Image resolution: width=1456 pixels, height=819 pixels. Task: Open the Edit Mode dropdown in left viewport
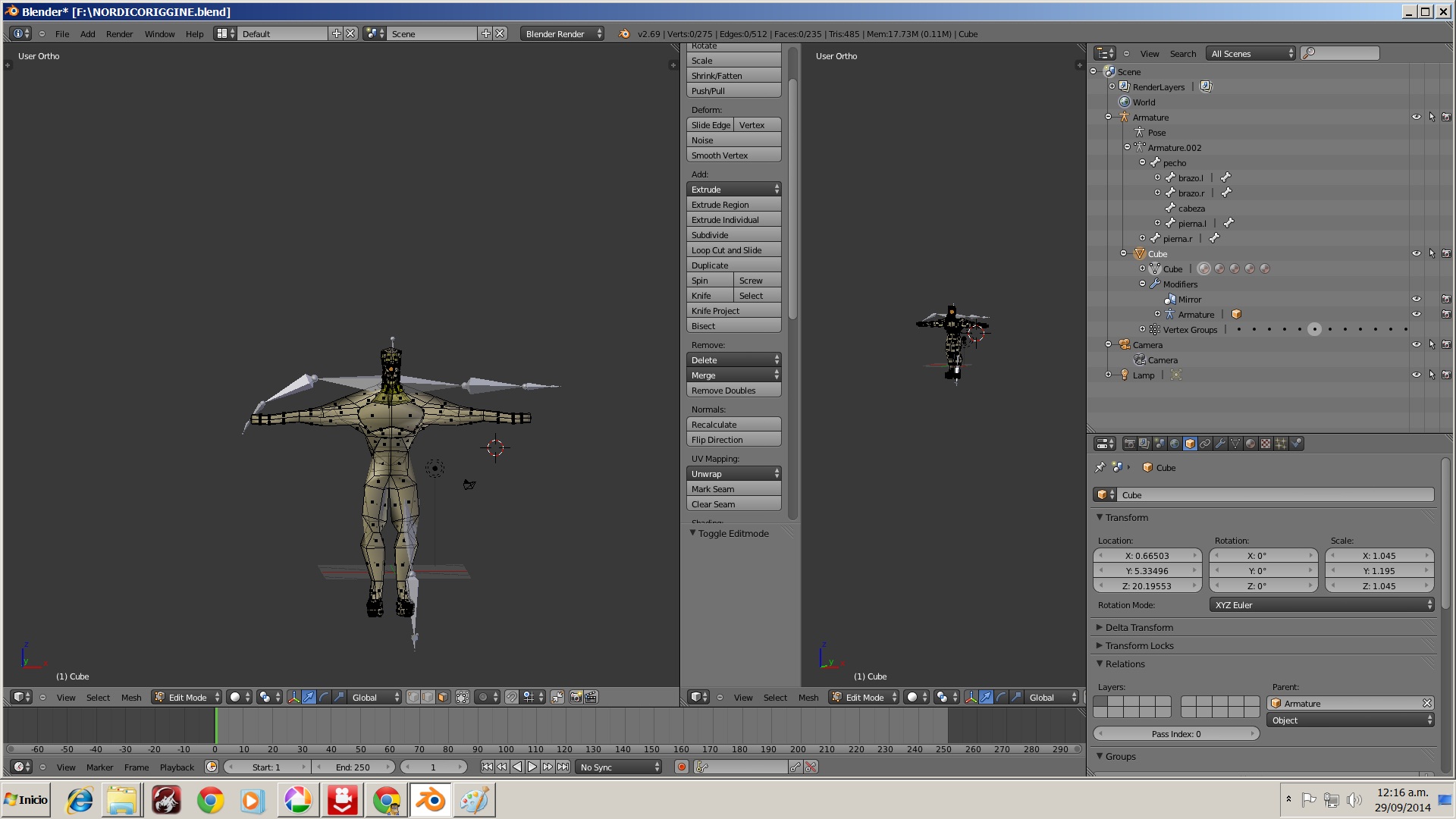click(x=187, y=697)
